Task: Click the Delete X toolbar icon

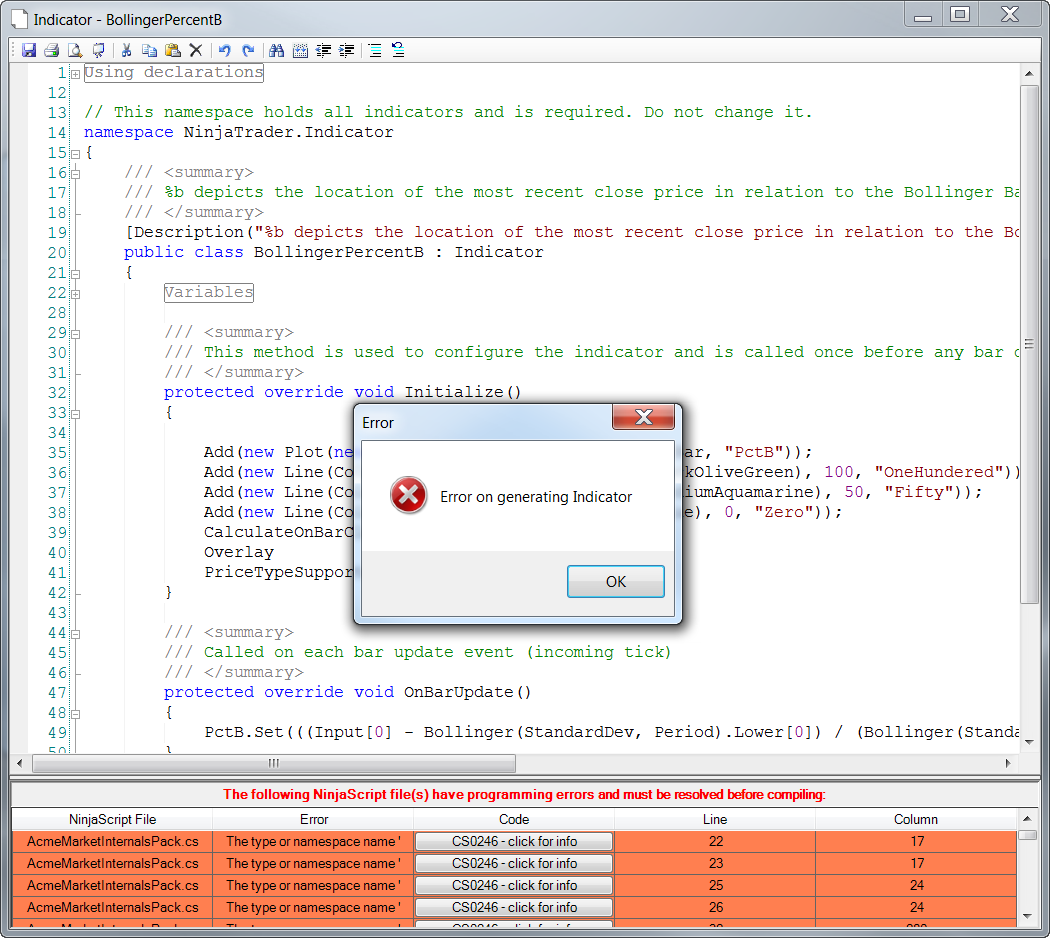Action: pyautogui.click(x=196, y=50)
